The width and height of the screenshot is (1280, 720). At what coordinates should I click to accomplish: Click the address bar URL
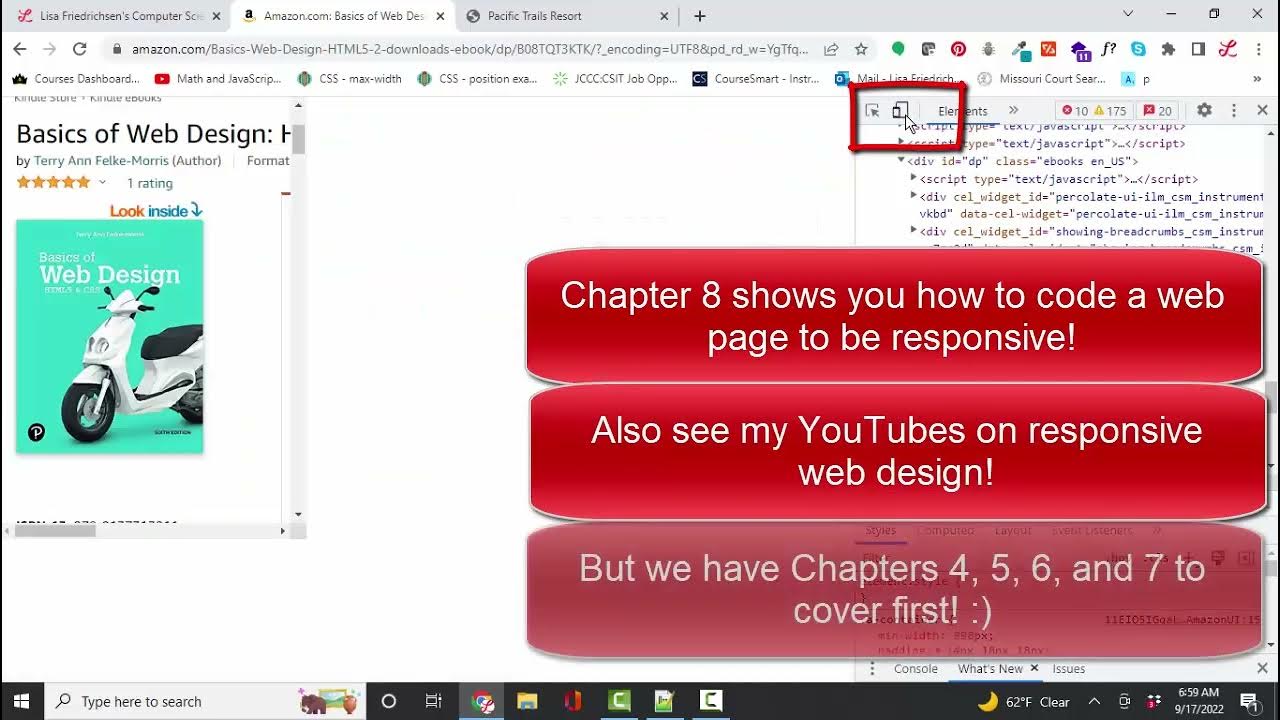tap(470, 49)
